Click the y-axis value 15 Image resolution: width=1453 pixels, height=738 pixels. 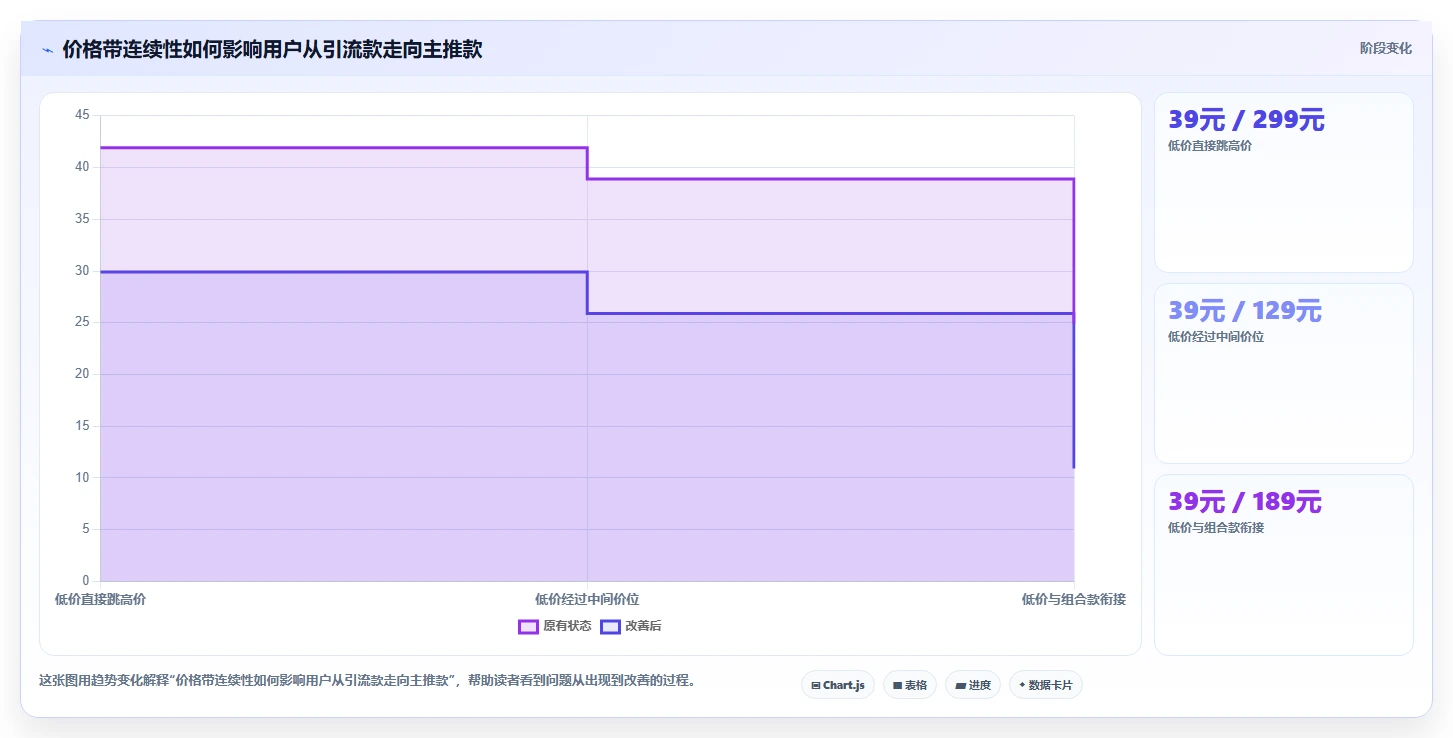(x=82, y=426)
